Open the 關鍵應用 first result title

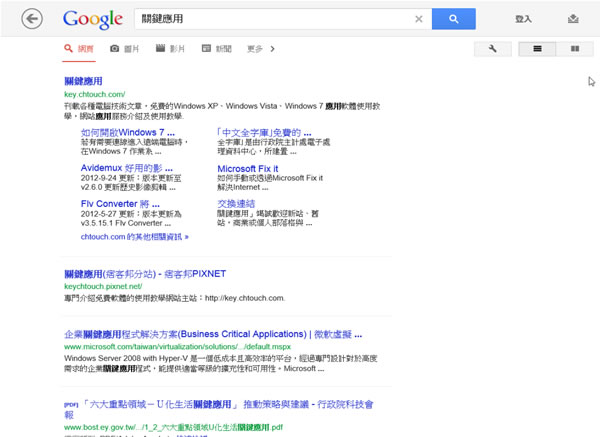click(83, 81)
